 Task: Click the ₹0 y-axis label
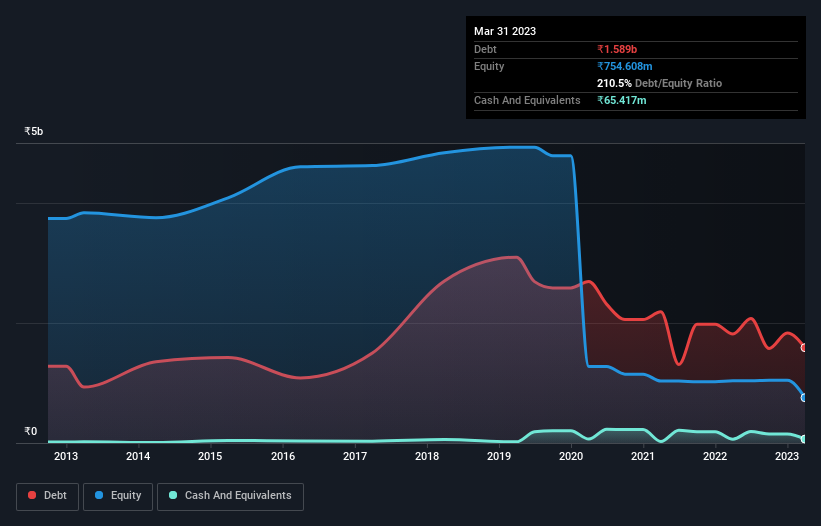pyautogui.click(x=30, y=431)
